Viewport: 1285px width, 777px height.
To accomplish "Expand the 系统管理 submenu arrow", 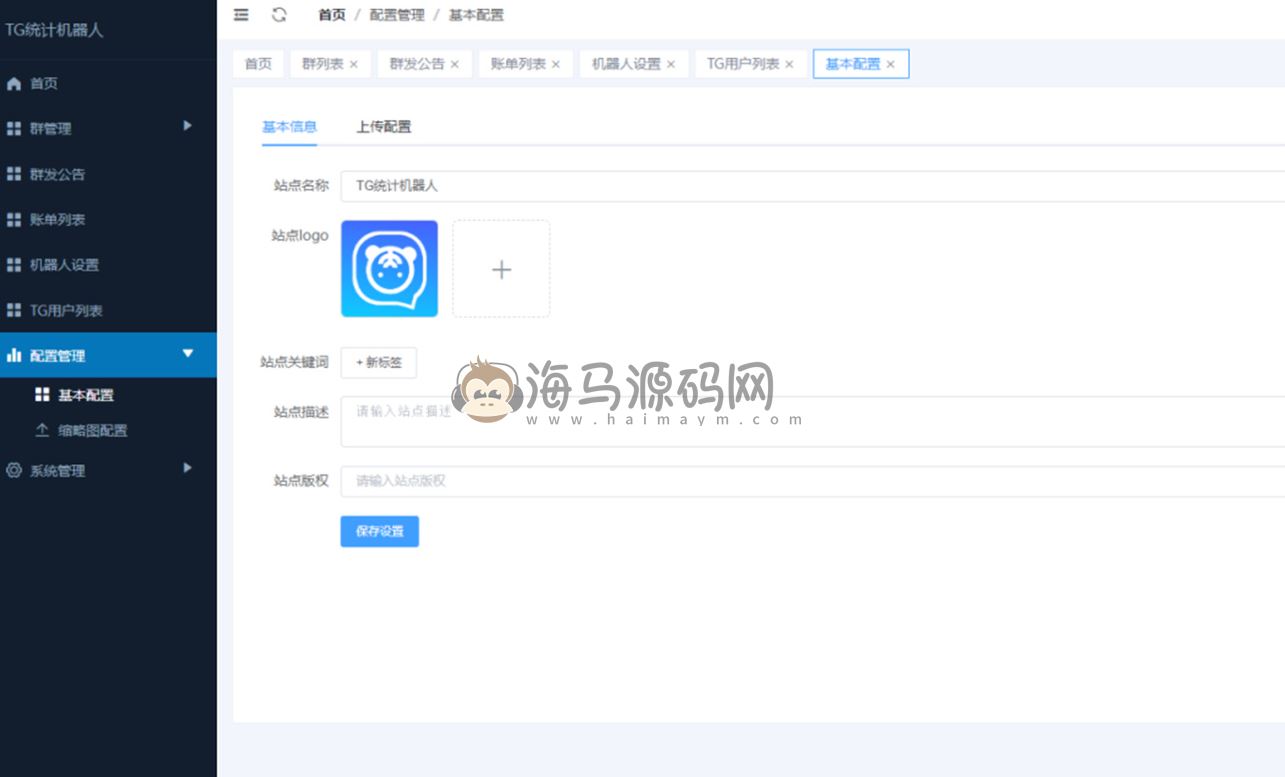I will click(187, 469).
